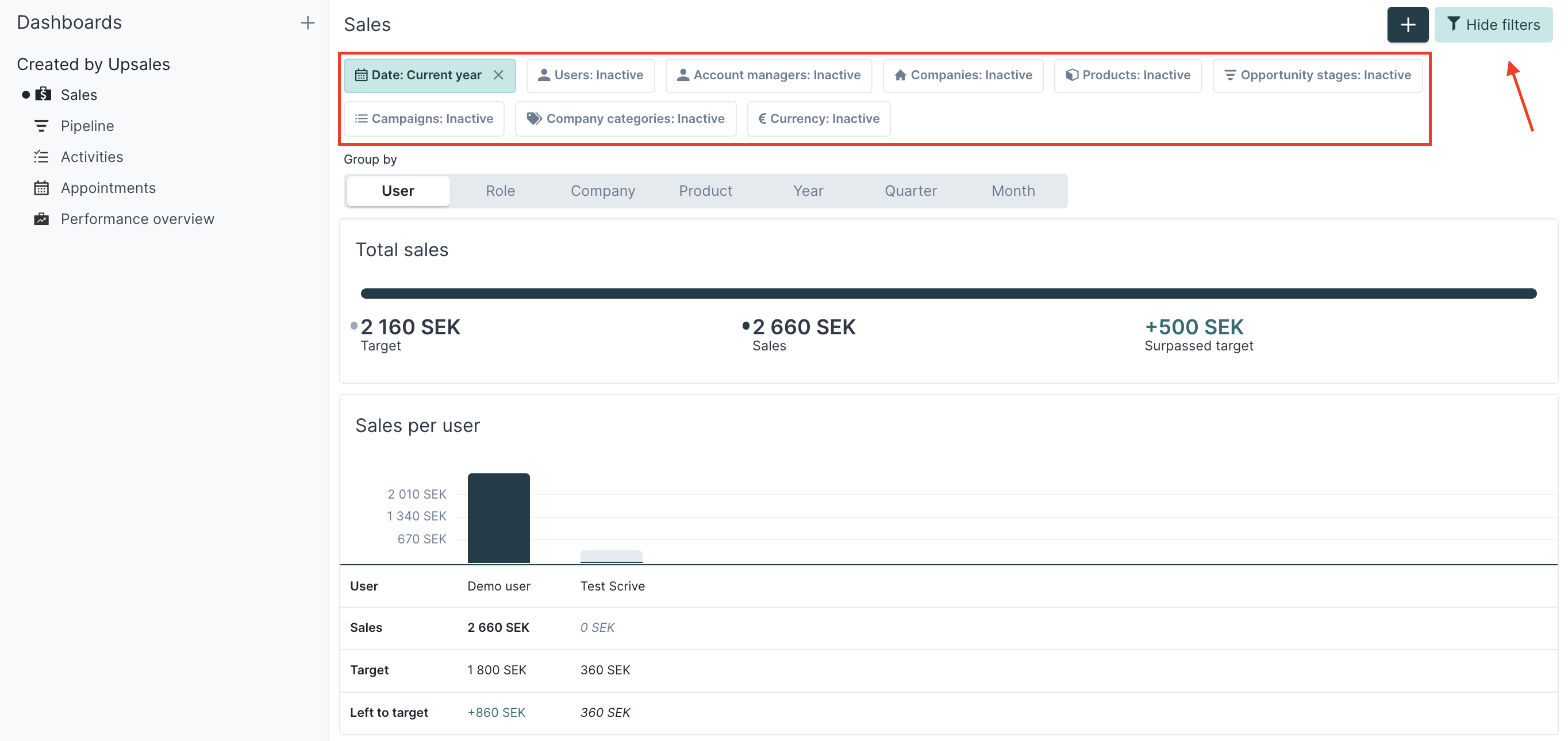The image size is (1568, 741).
Task: Click the Demo user sales bar
Action: pos(498,518)
